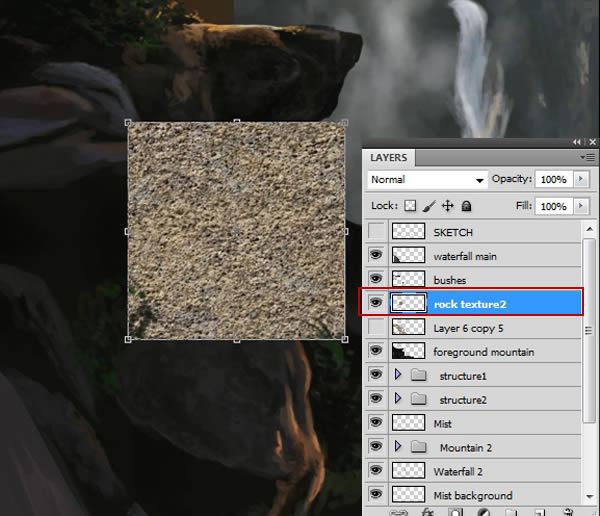This screenshot has height=516, width=600.
Task: Close the Layers panel with the X
Action: click(593, 142)
